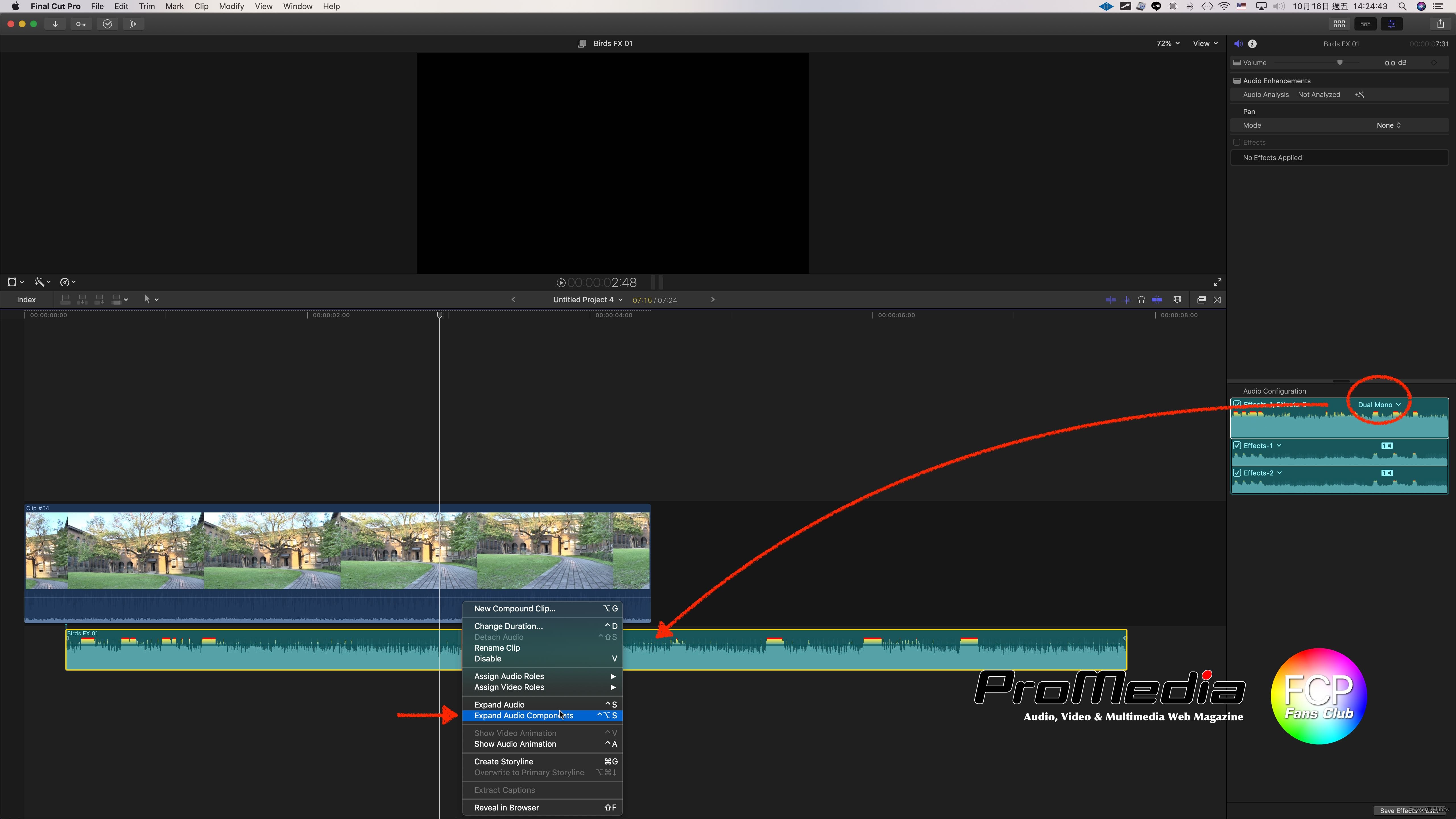Image resolution: width=1456 pixels, height=819 pixels.
Task: Click the timeline play button
Action: point(561,283)
